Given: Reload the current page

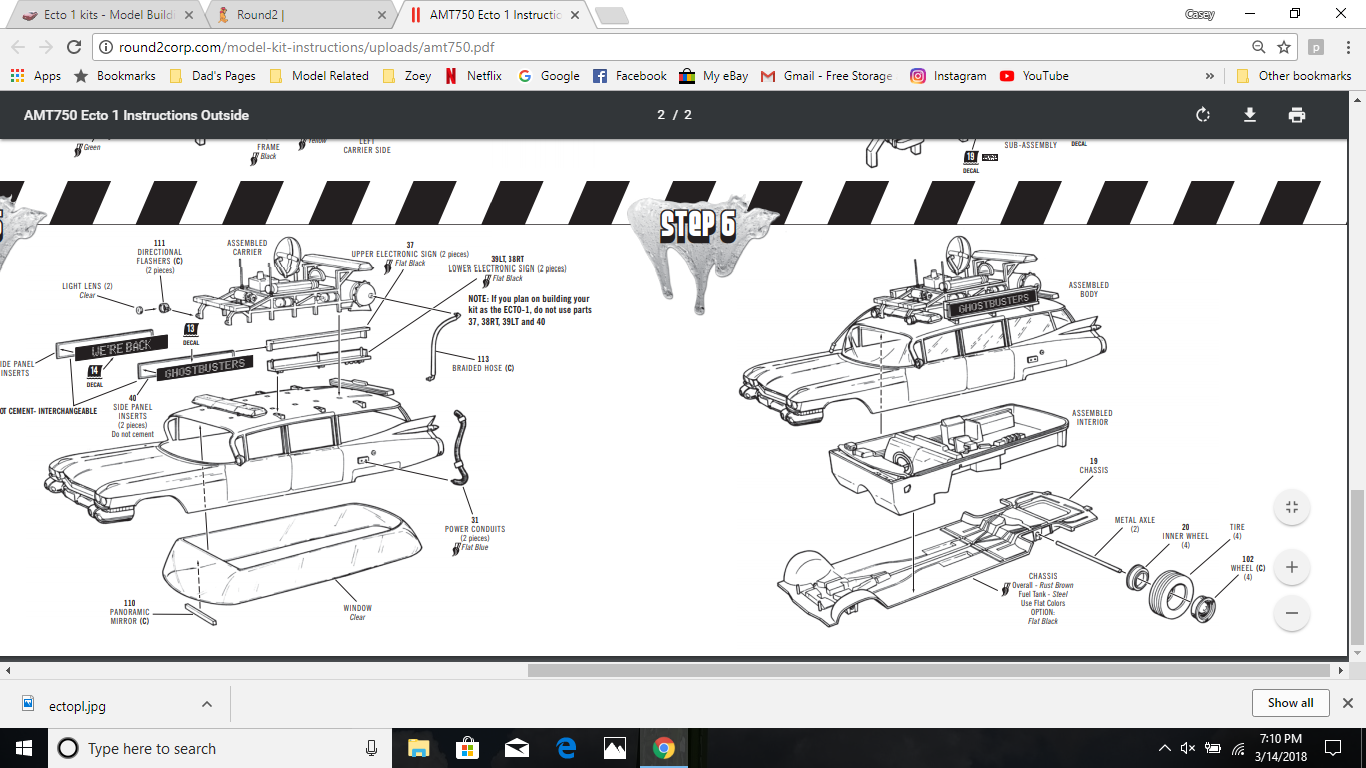Looking at the screenshot, I should click(x=73, y=47).
